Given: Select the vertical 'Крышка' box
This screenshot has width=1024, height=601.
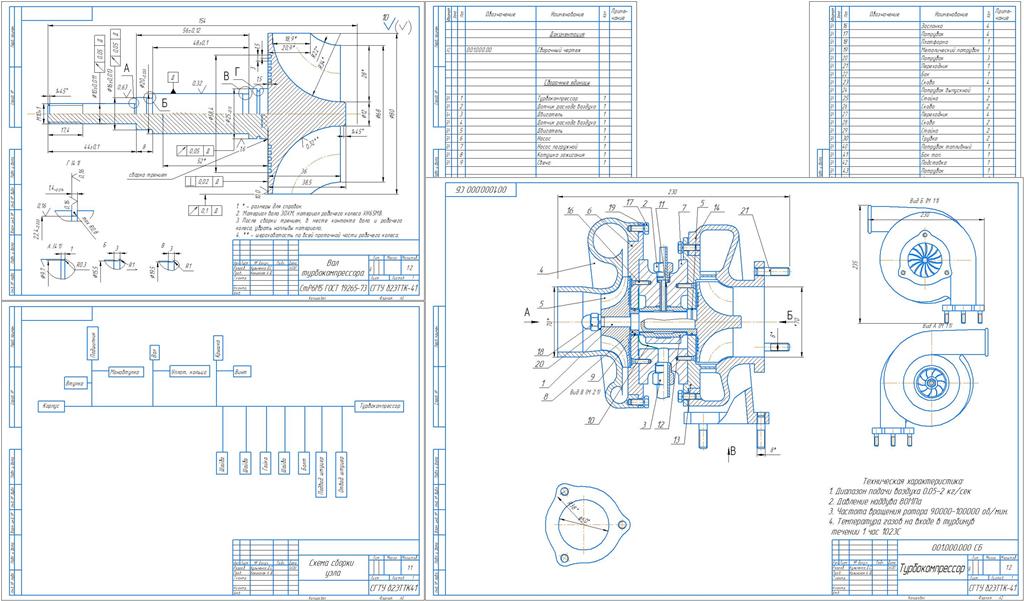Looking at the screenshot, I should click(x=218, y=346).
